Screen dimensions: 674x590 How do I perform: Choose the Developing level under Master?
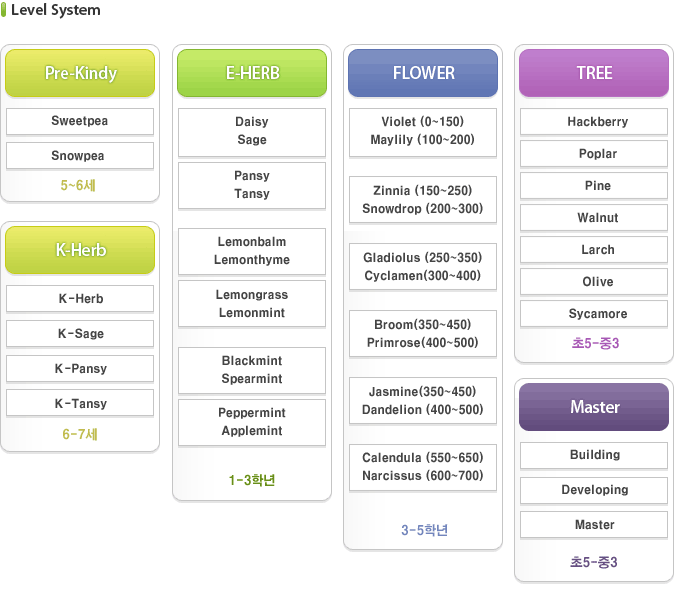click(594, 490)
